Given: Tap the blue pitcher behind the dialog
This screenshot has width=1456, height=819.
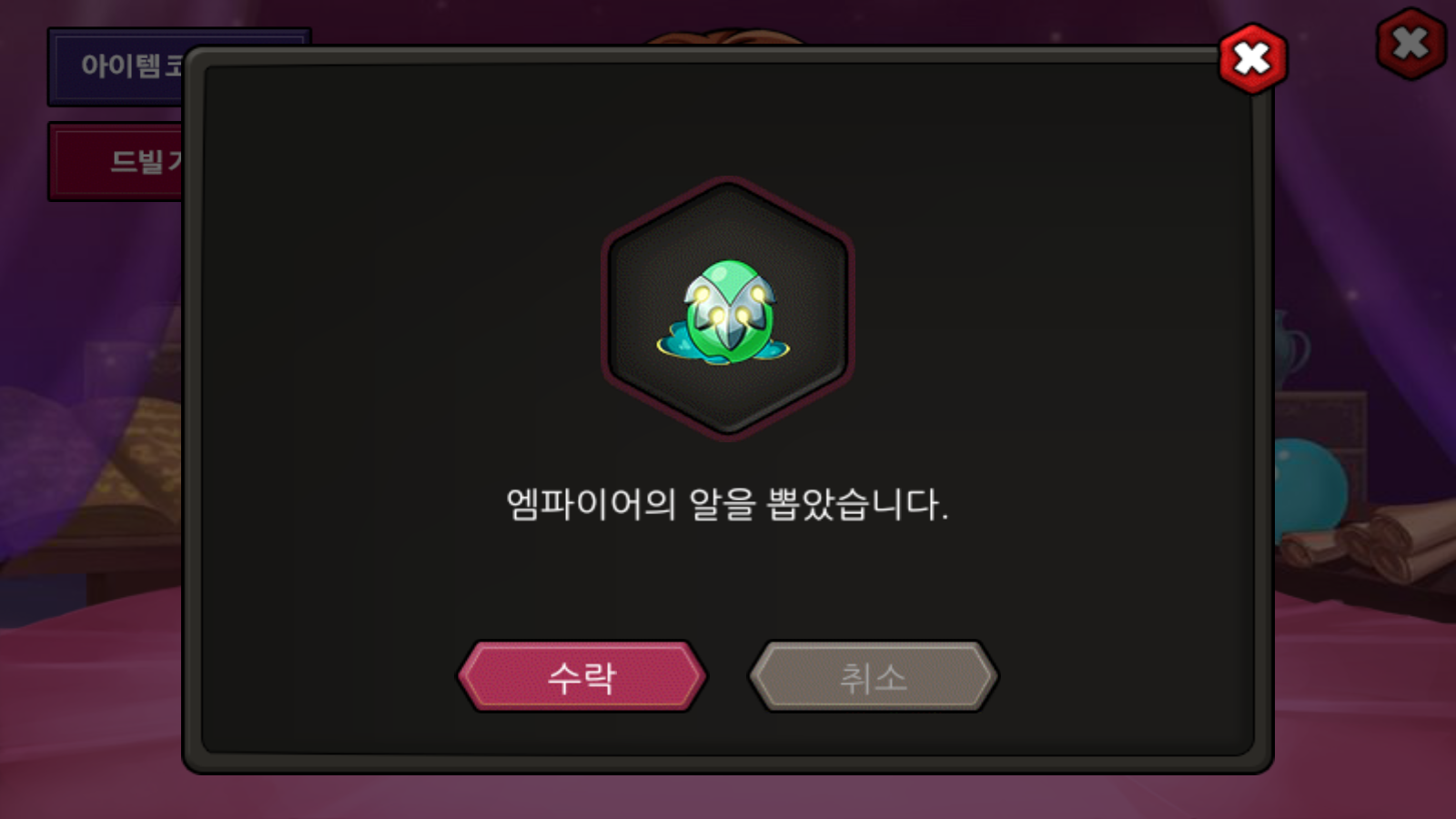Looking at the screenshot, I should tap(1289, 350).
